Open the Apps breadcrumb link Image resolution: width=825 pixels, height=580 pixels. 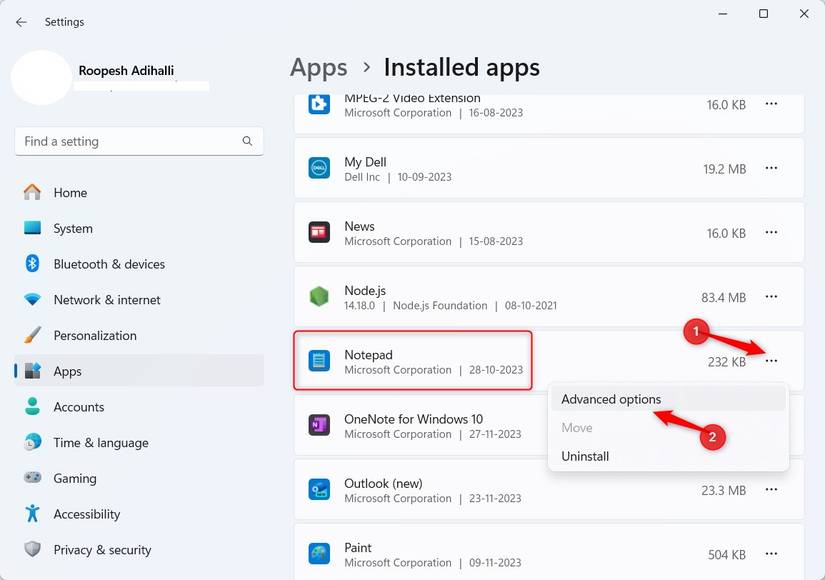tap(318, 67)
